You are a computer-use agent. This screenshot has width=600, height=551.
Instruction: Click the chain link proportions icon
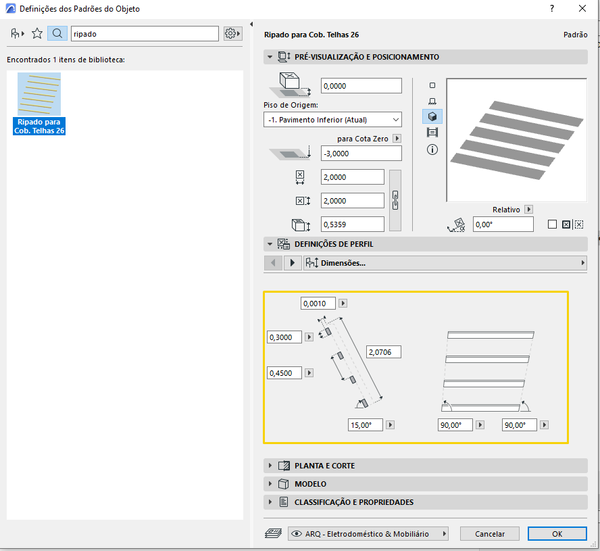tap(395, 200)
